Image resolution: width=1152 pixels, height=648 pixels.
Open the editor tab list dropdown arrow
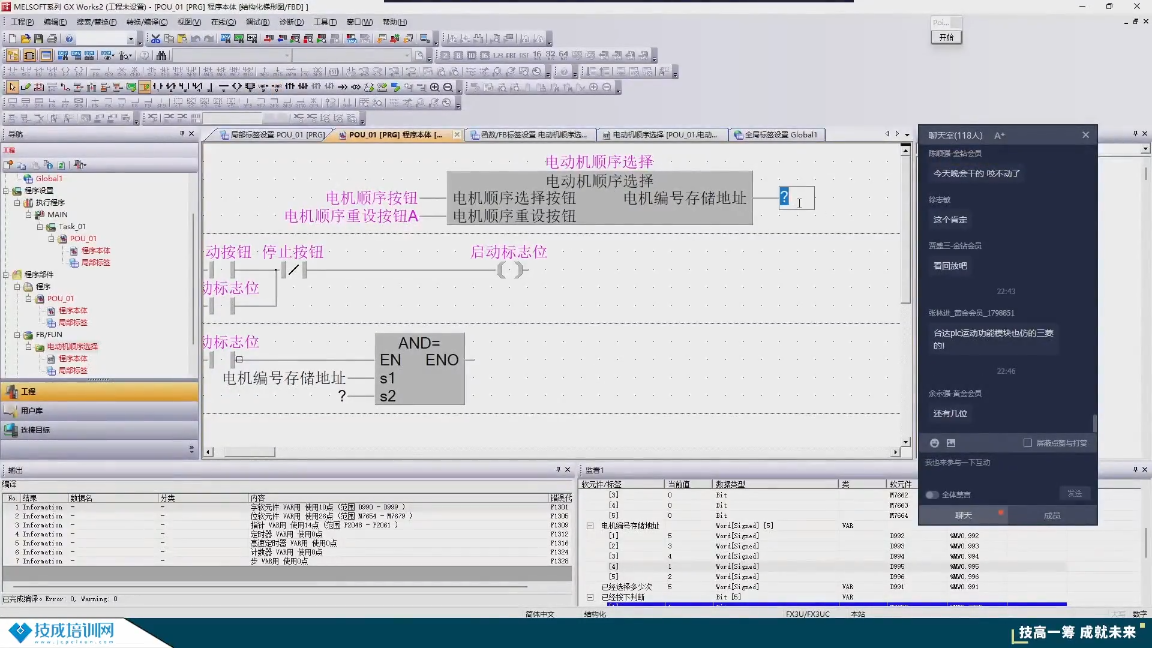point(907,134)
